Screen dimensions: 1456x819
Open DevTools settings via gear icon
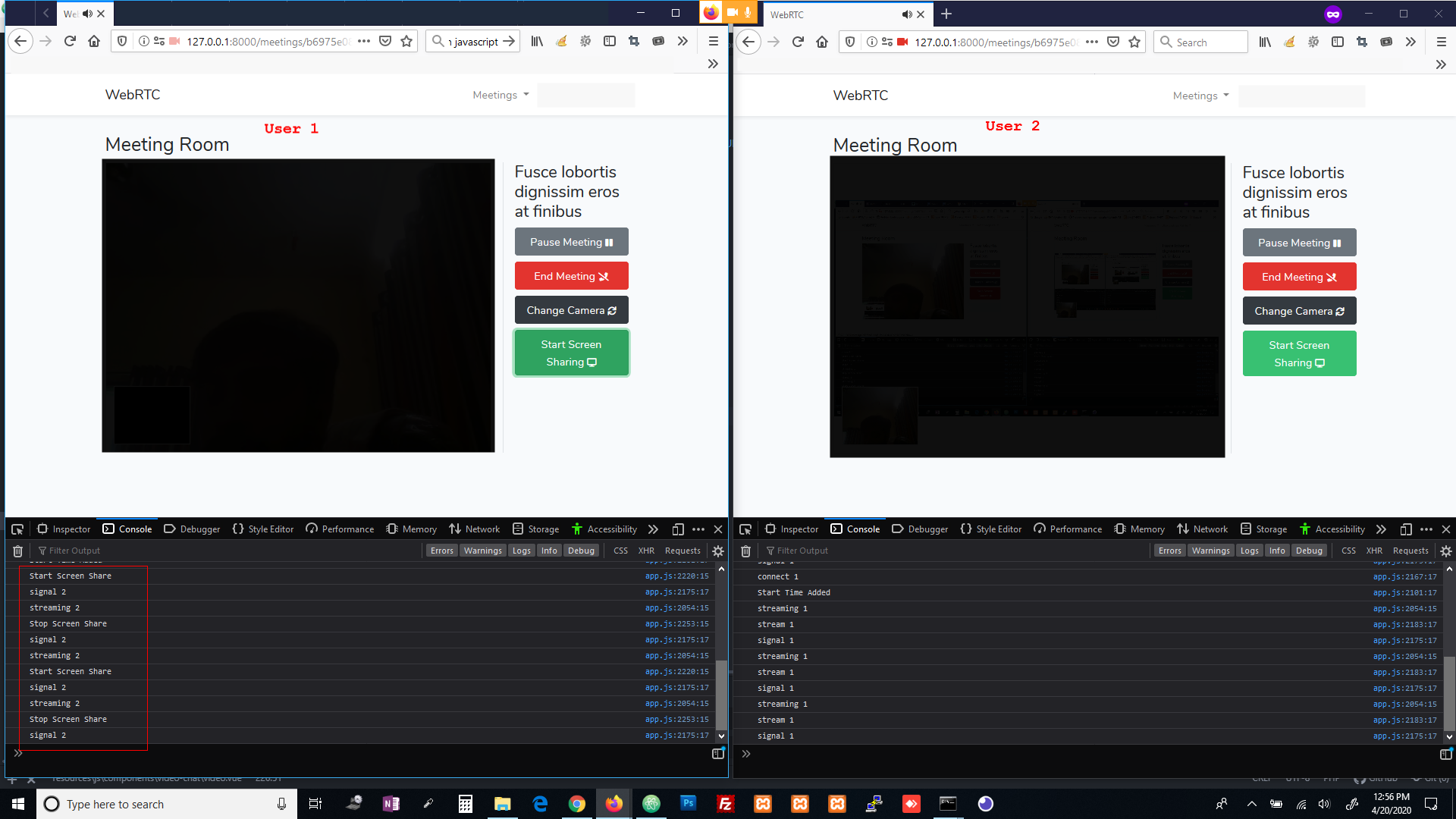[x=718, y=551]
